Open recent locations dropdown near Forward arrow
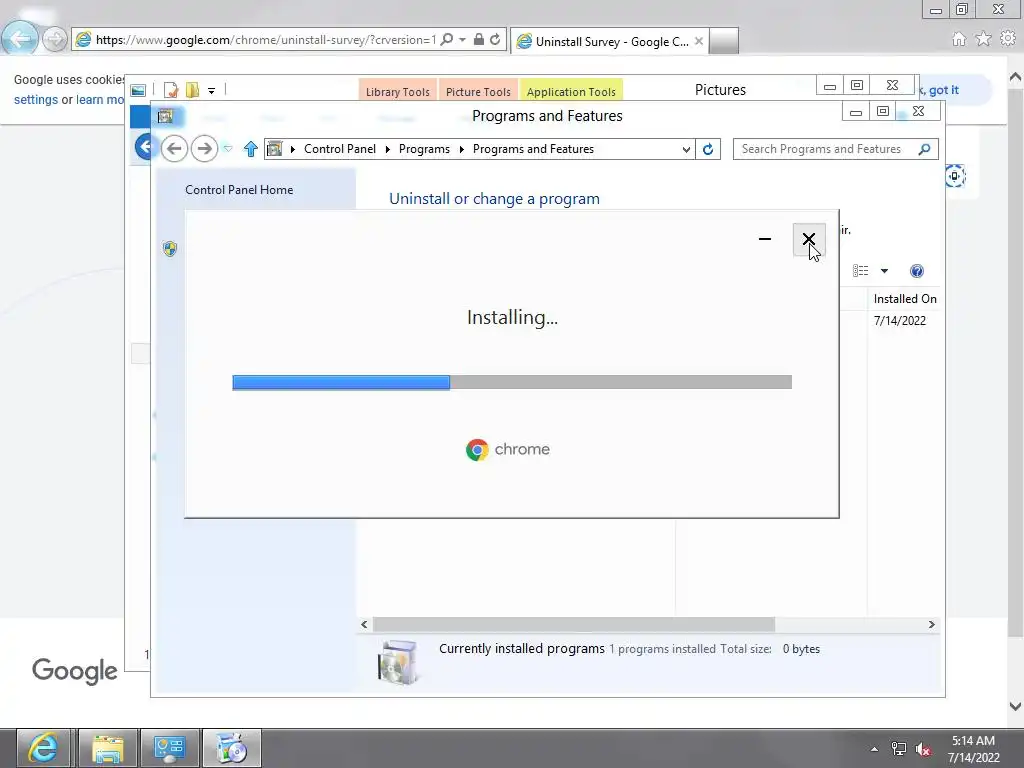Viewport: 1024px width, 768px height. [x=228, y=149]
